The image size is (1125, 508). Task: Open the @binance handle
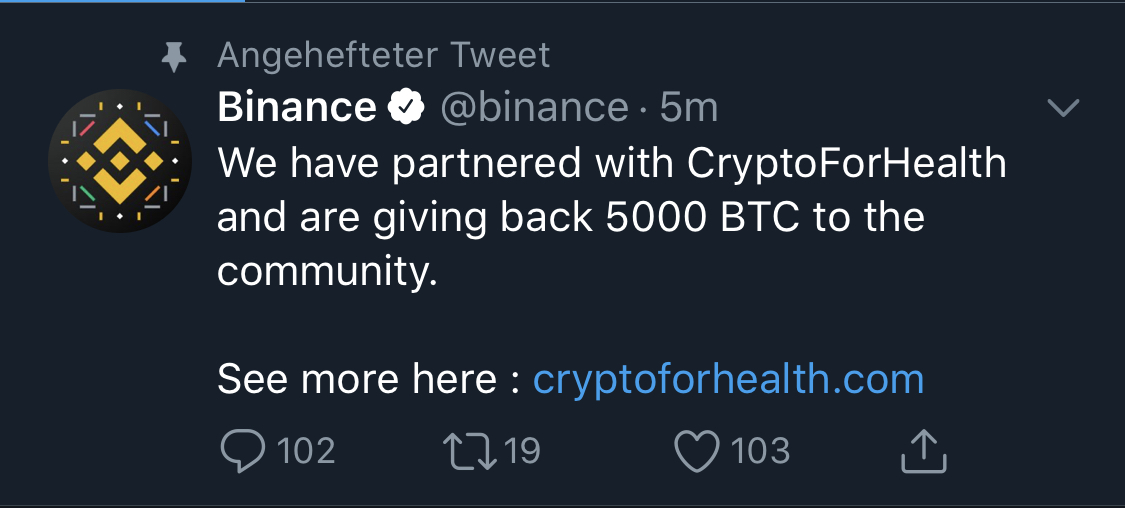(535, 107)
